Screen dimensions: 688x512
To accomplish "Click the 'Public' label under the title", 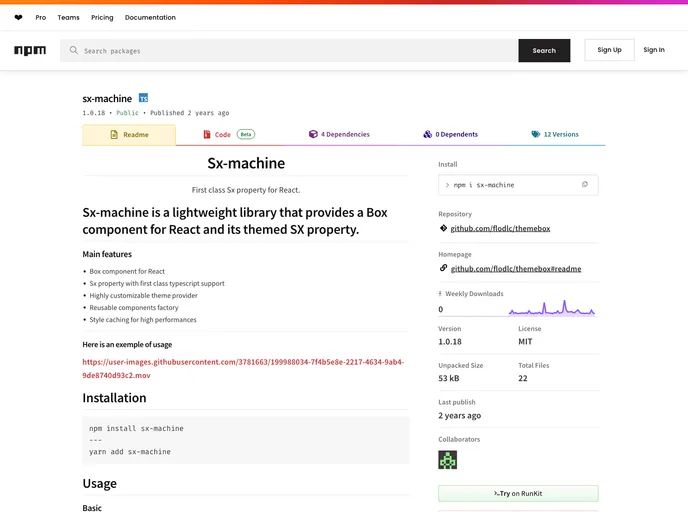I will pyautogui.click(x=127, y=113).
